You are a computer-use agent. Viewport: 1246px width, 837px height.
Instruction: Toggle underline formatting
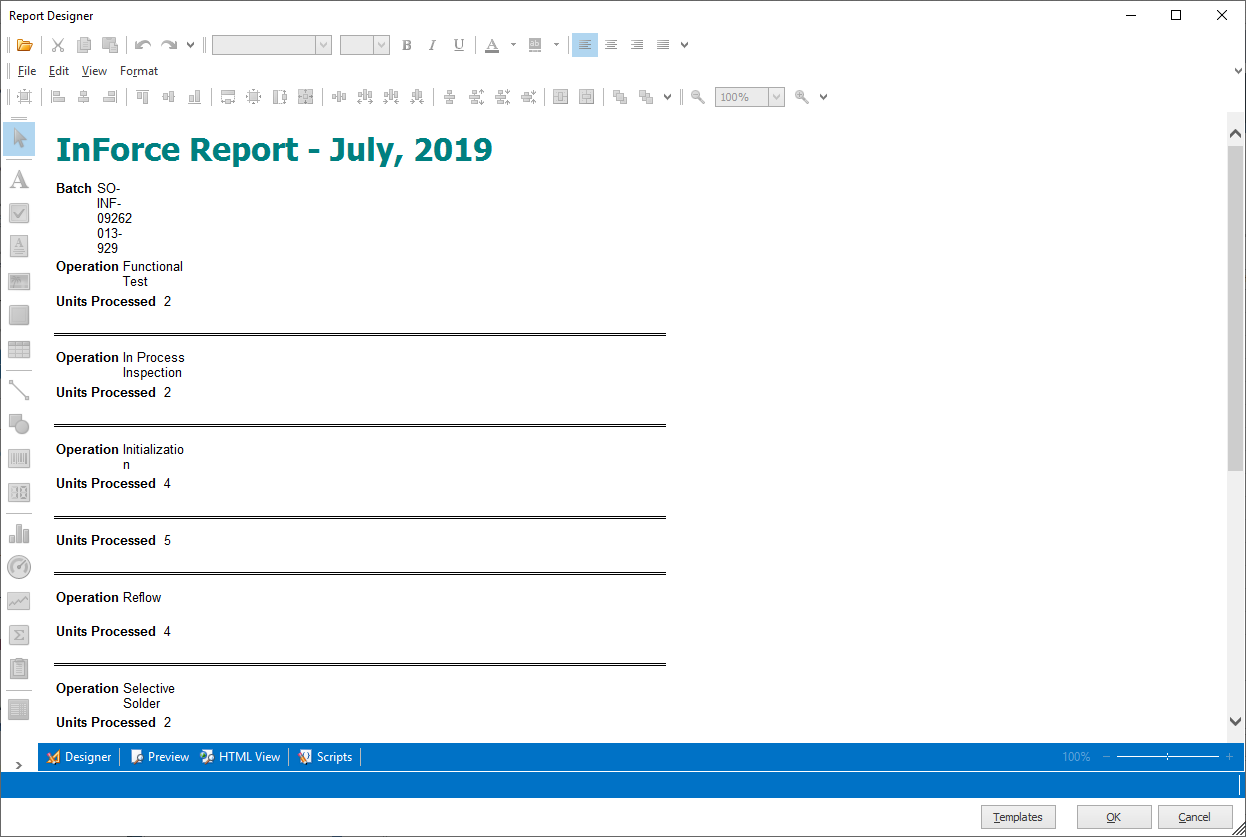pos(458,44)
